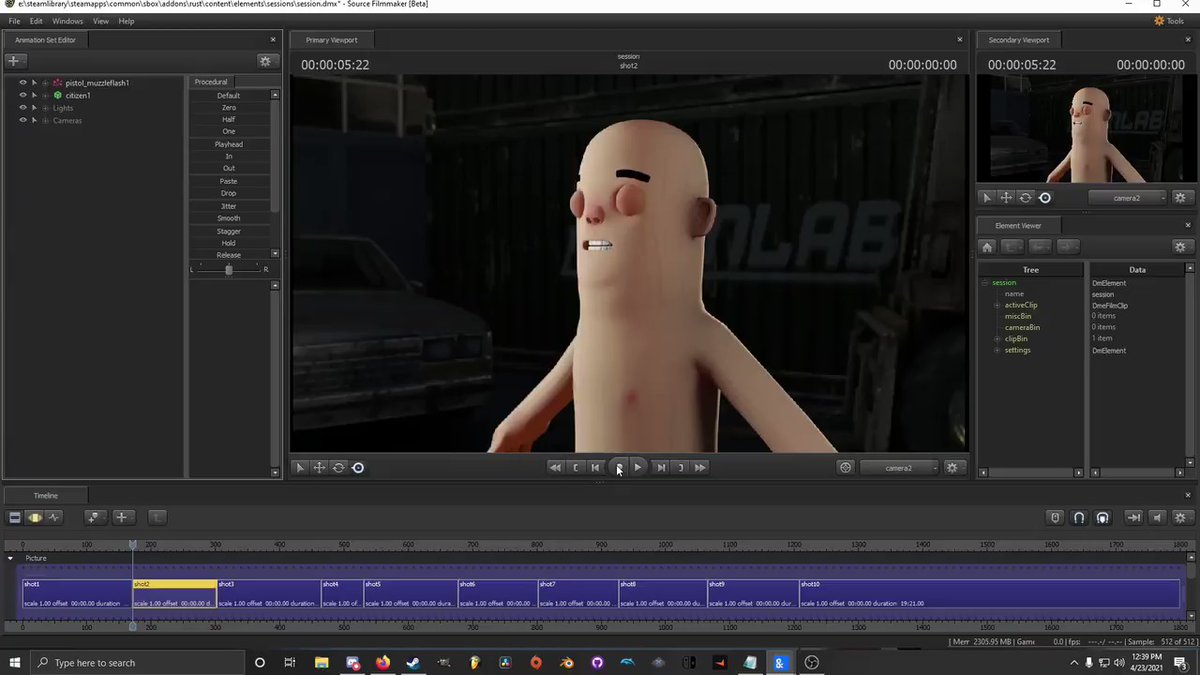Select rotate tool in primary viewport
The width and height of the screenshot is (1200, 675).
338,467
